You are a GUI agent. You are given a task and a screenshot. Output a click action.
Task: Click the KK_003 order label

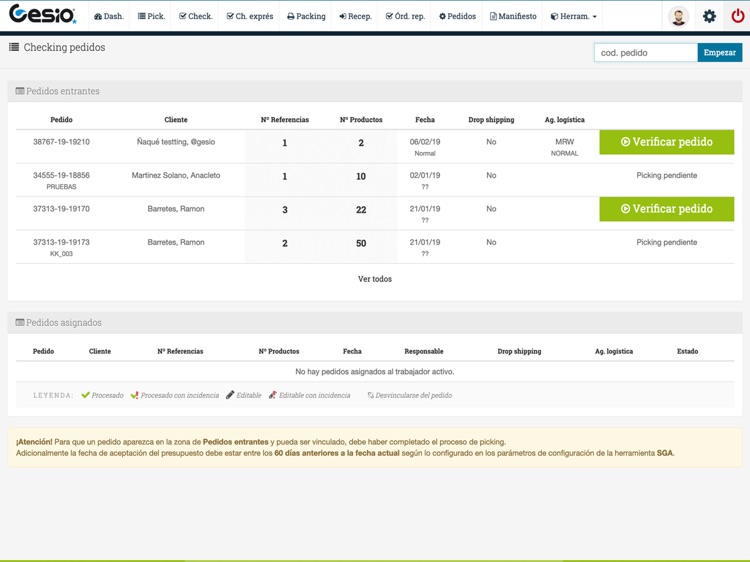pos(61,254)
